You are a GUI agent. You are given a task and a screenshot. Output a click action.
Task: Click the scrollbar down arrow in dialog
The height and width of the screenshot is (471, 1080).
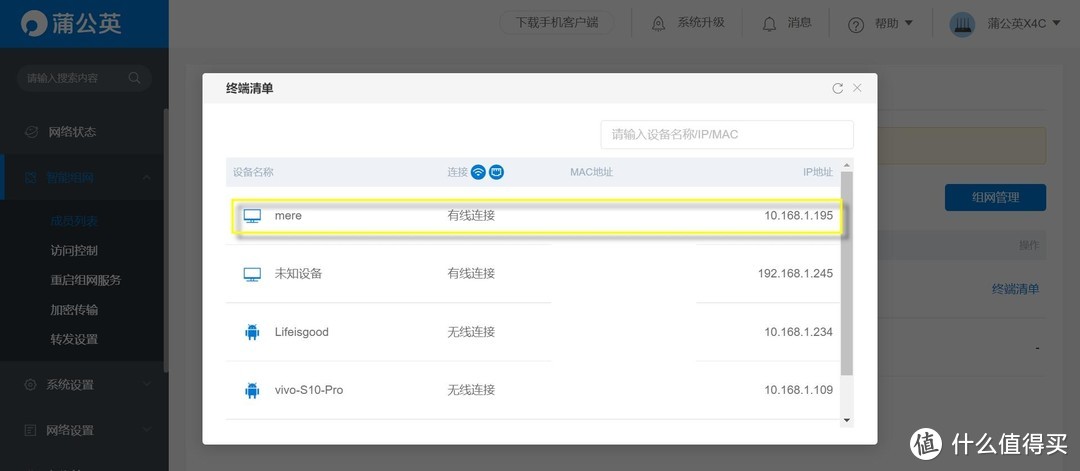pyautogui.click(x=847, y=420)
